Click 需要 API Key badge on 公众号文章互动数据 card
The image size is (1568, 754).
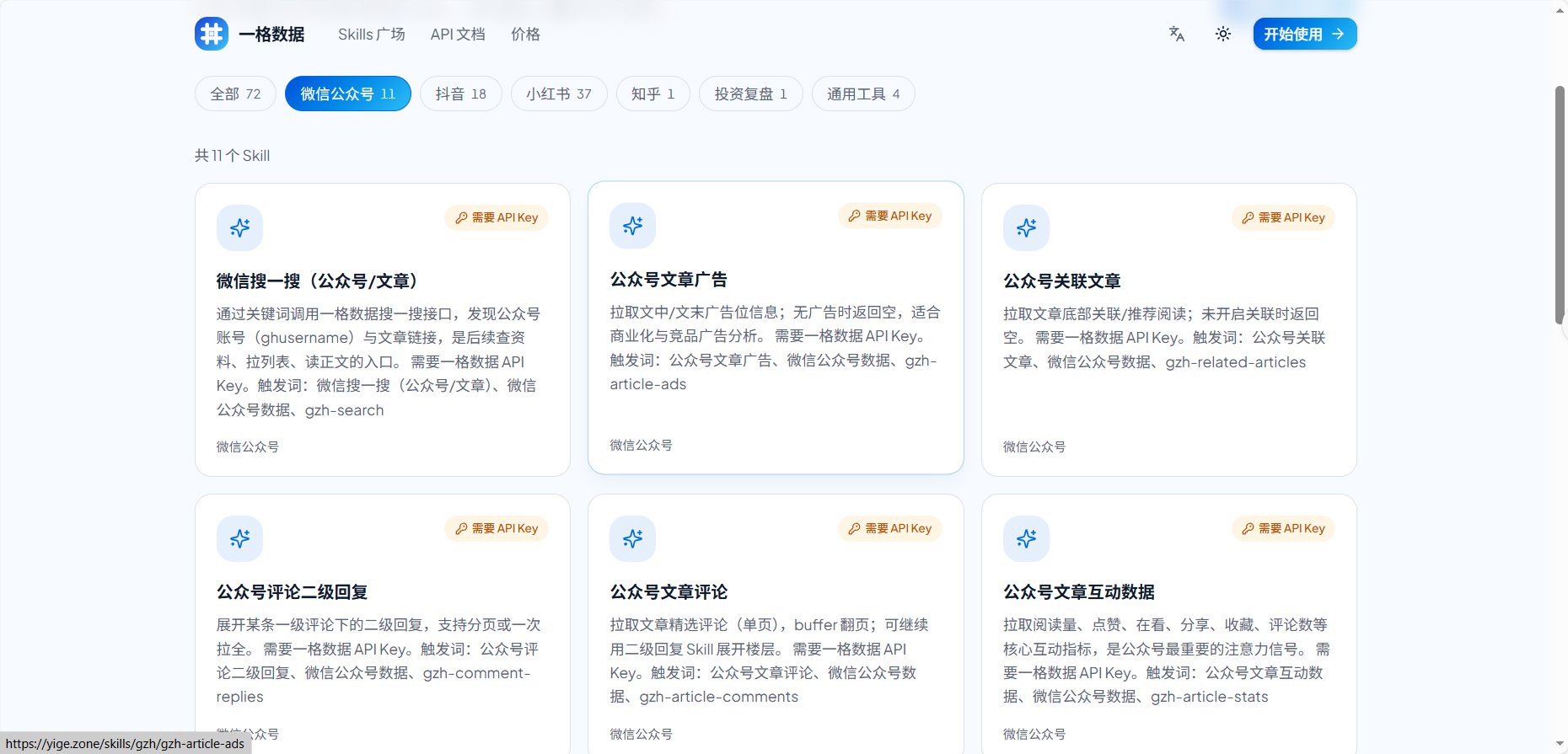pos(1283,528)
